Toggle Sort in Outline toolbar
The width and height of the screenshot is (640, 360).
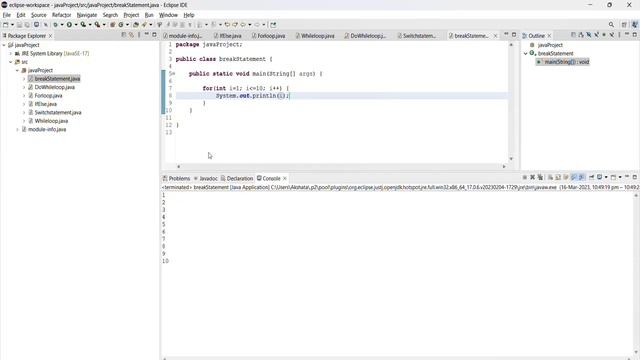click(581, 35)
